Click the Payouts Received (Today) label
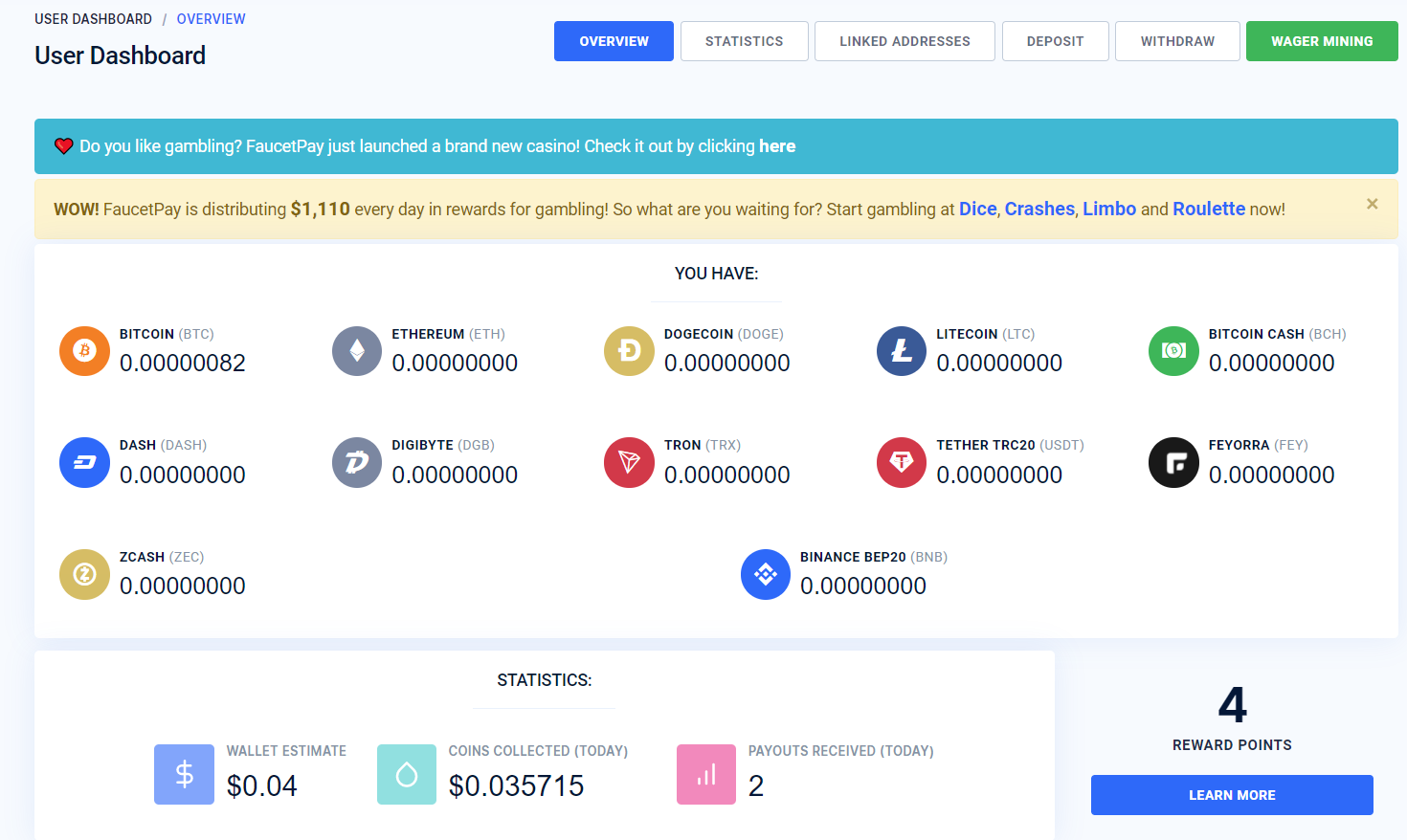This screenshot has height=840, width=1407. point(840,751)
